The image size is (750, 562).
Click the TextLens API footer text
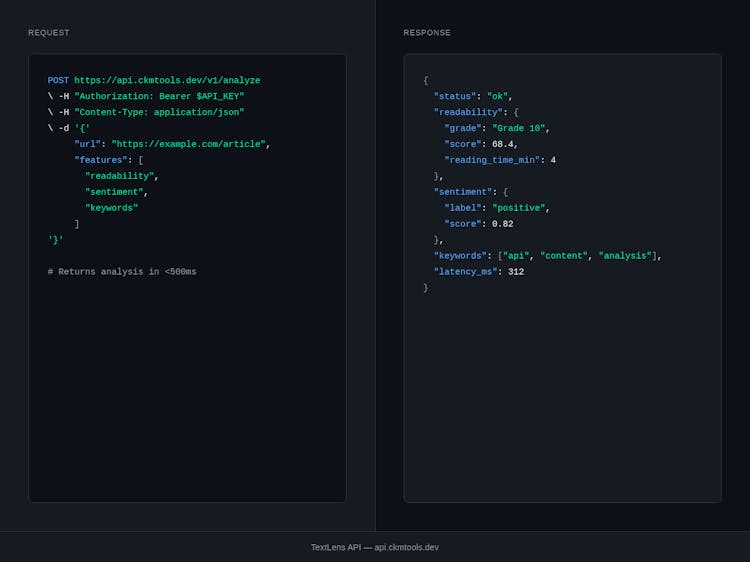pyautogui.click(x=374, y=547)
